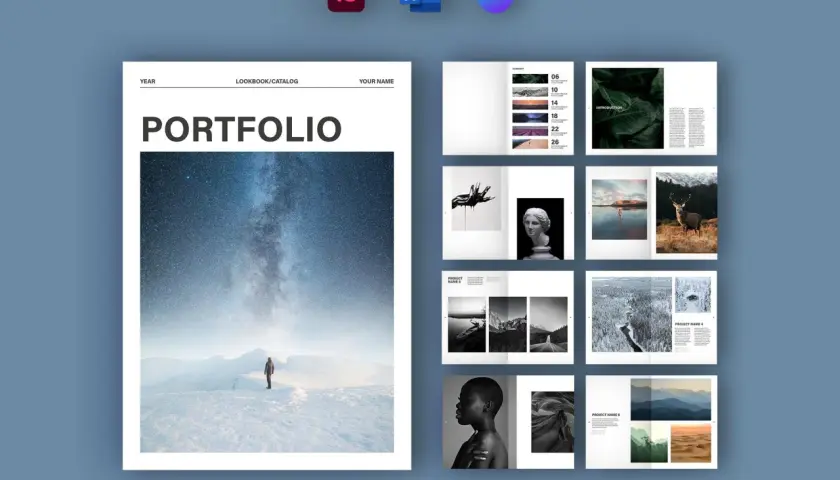This screenshot has height=480, width=840.
Task: Click the INTRODUCTION label on the leaves photo
Action: [x=609, y=108]
